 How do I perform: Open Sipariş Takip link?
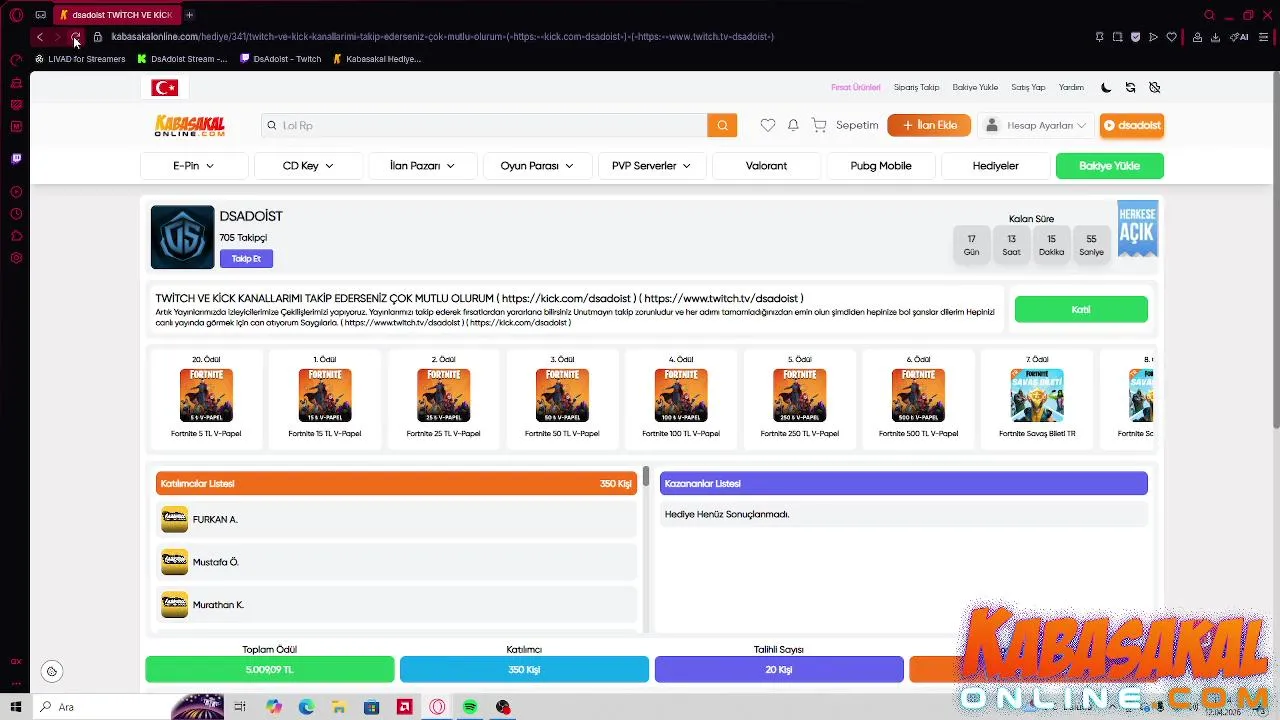(916, 87)
